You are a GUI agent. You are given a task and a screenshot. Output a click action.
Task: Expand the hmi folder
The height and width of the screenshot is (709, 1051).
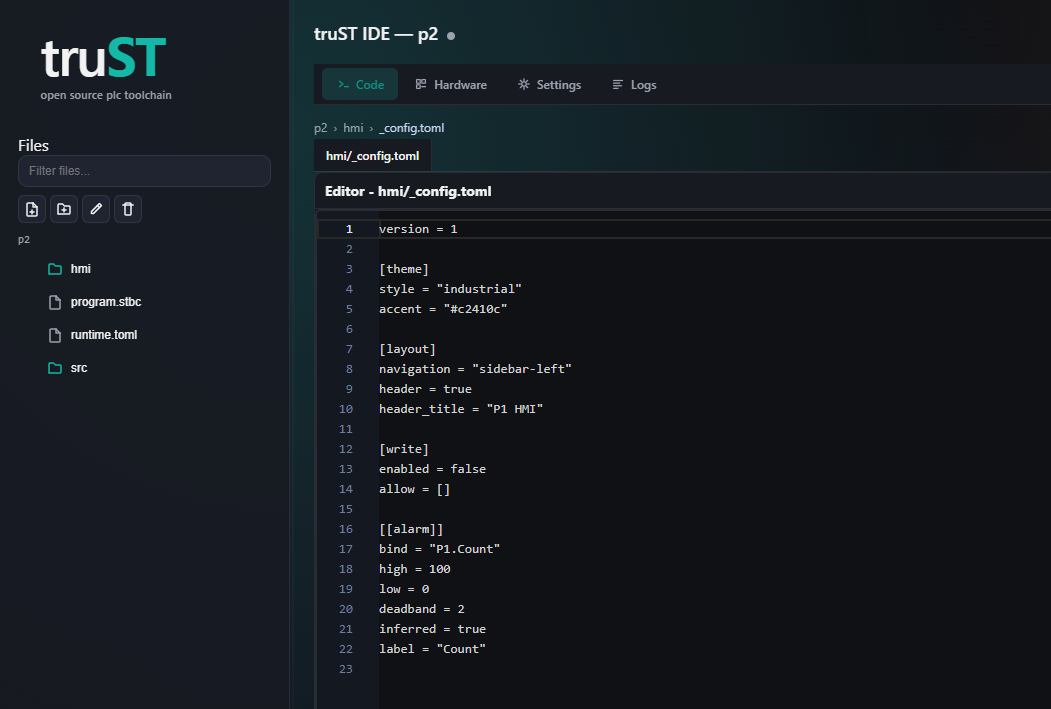pos(81,269)
